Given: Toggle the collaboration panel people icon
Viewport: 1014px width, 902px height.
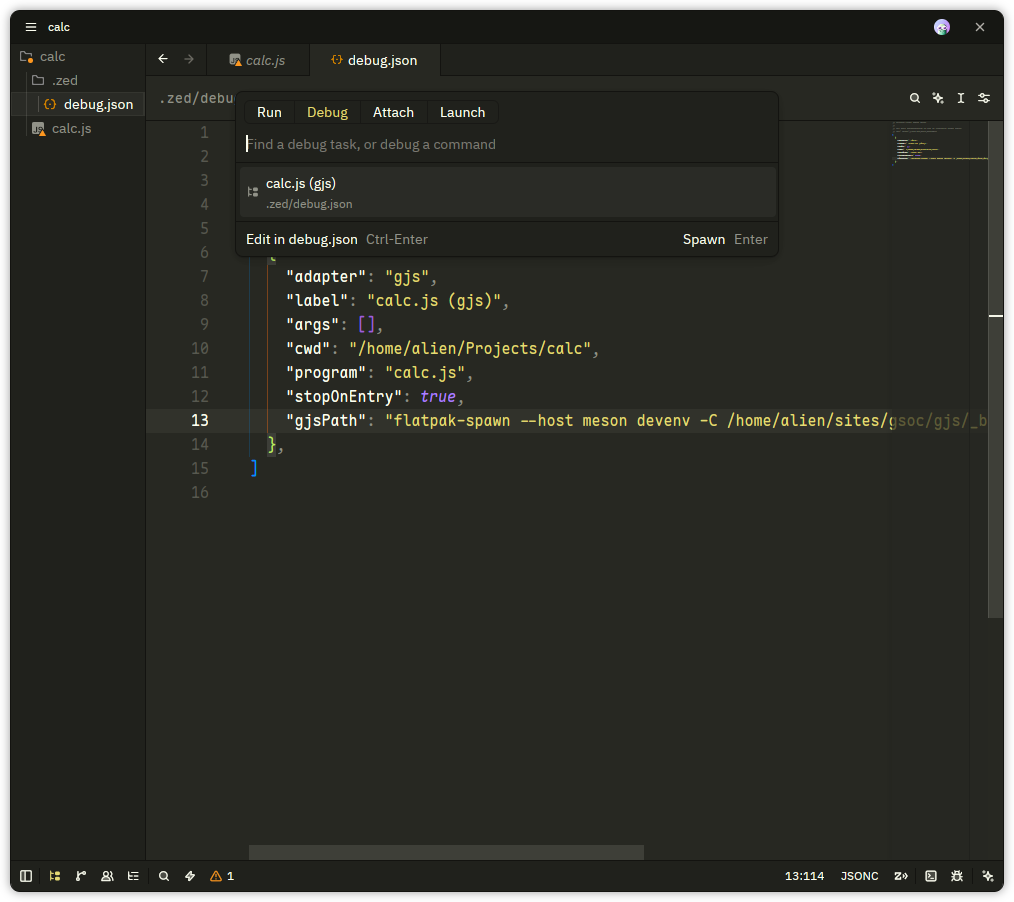Looking at the screenshot, I should [107, 876].
